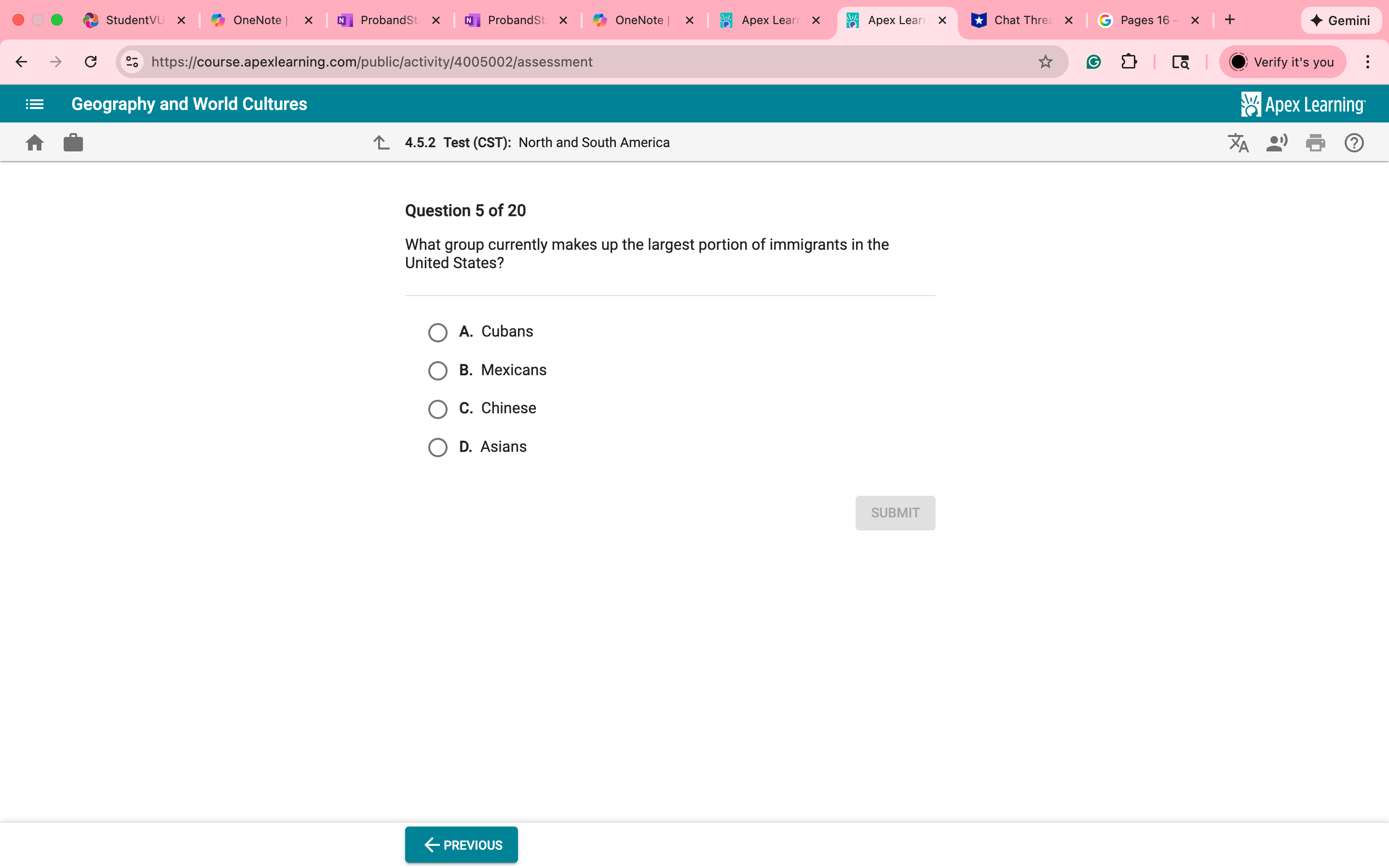Open the course menu via hamburger icon

coord(34,104)
